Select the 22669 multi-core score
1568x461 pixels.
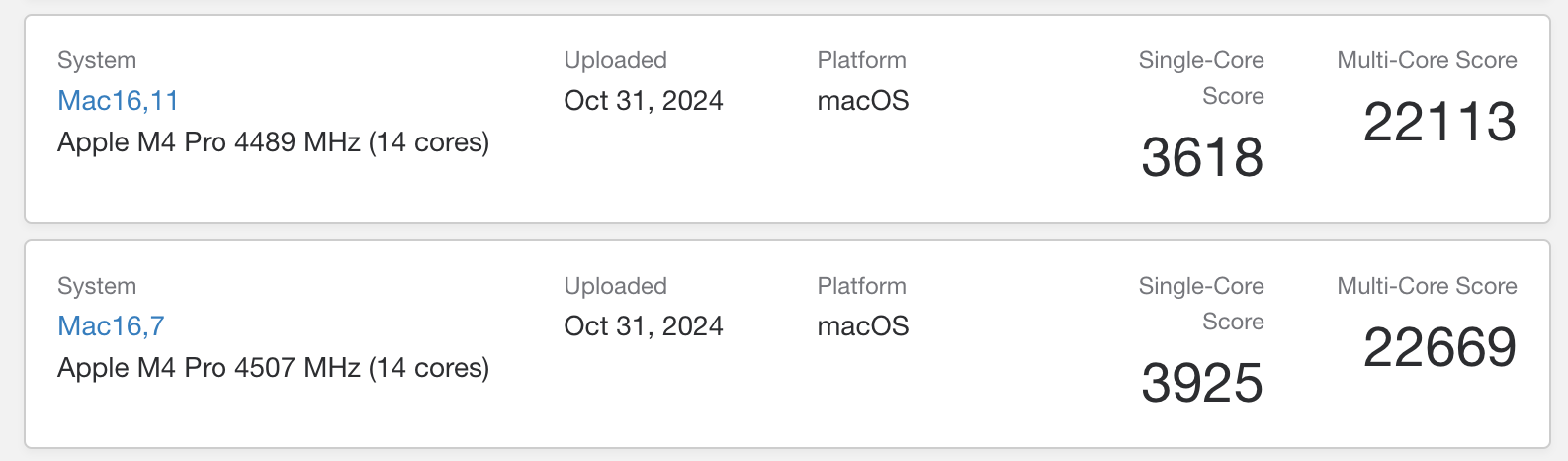pos(1439,347)
